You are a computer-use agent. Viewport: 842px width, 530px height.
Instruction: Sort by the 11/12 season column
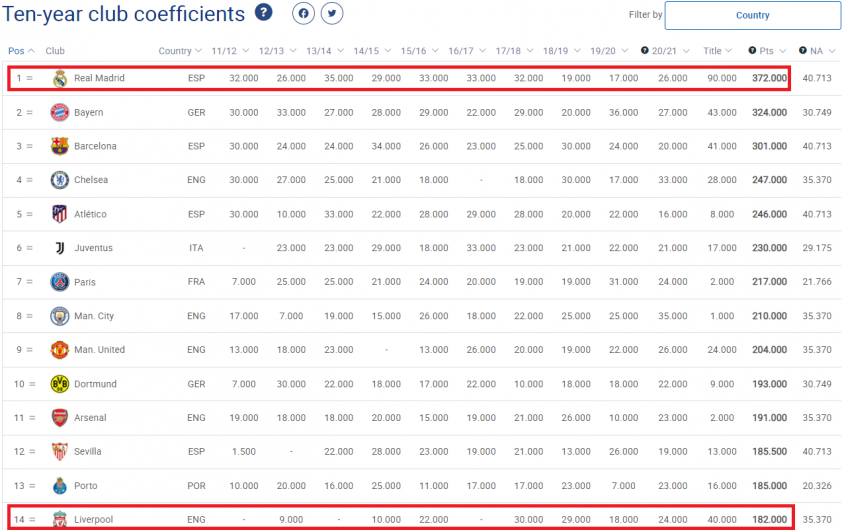(x=230, y=50)
